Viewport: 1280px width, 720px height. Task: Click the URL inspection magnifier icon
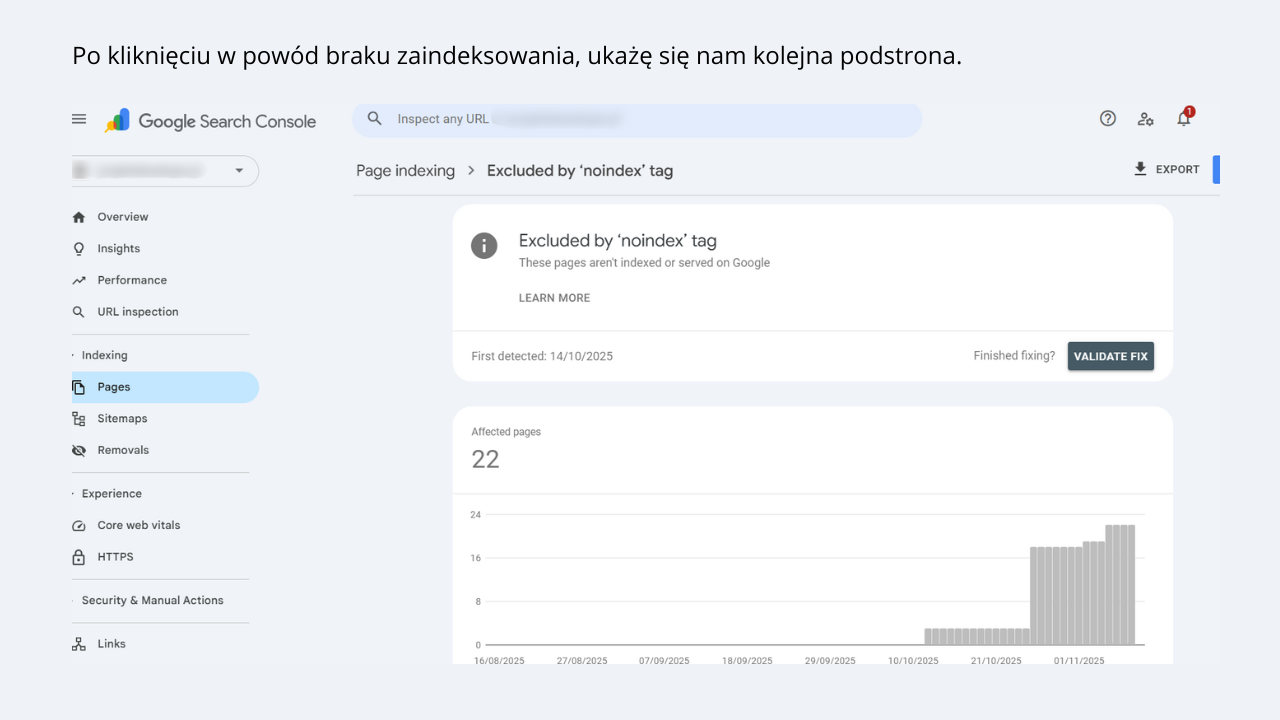click(78, 311)
